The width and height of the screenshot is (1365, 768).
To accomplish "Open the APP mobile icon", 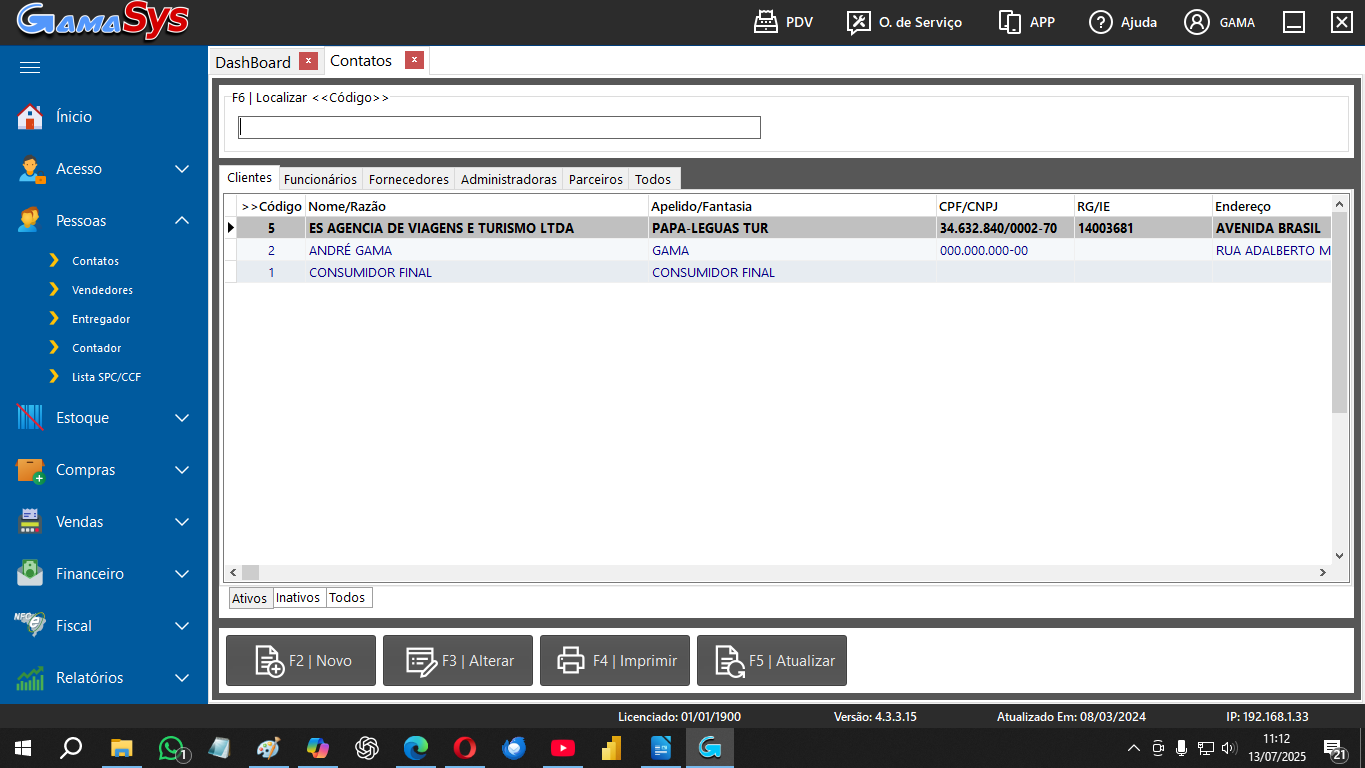I will click(1009, 22).
